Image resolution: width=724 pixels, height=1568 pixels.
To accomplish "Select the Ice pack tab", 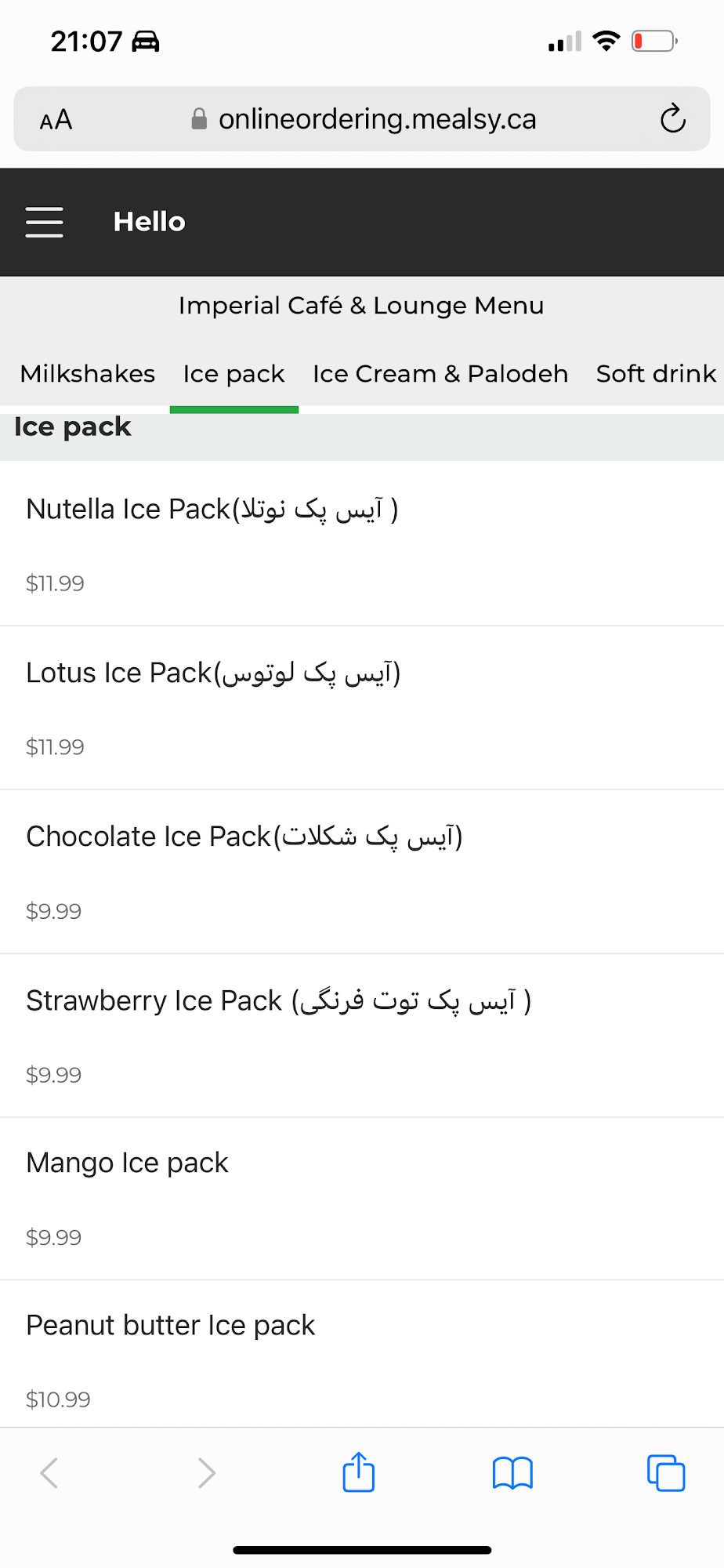I will coord(233,374).
